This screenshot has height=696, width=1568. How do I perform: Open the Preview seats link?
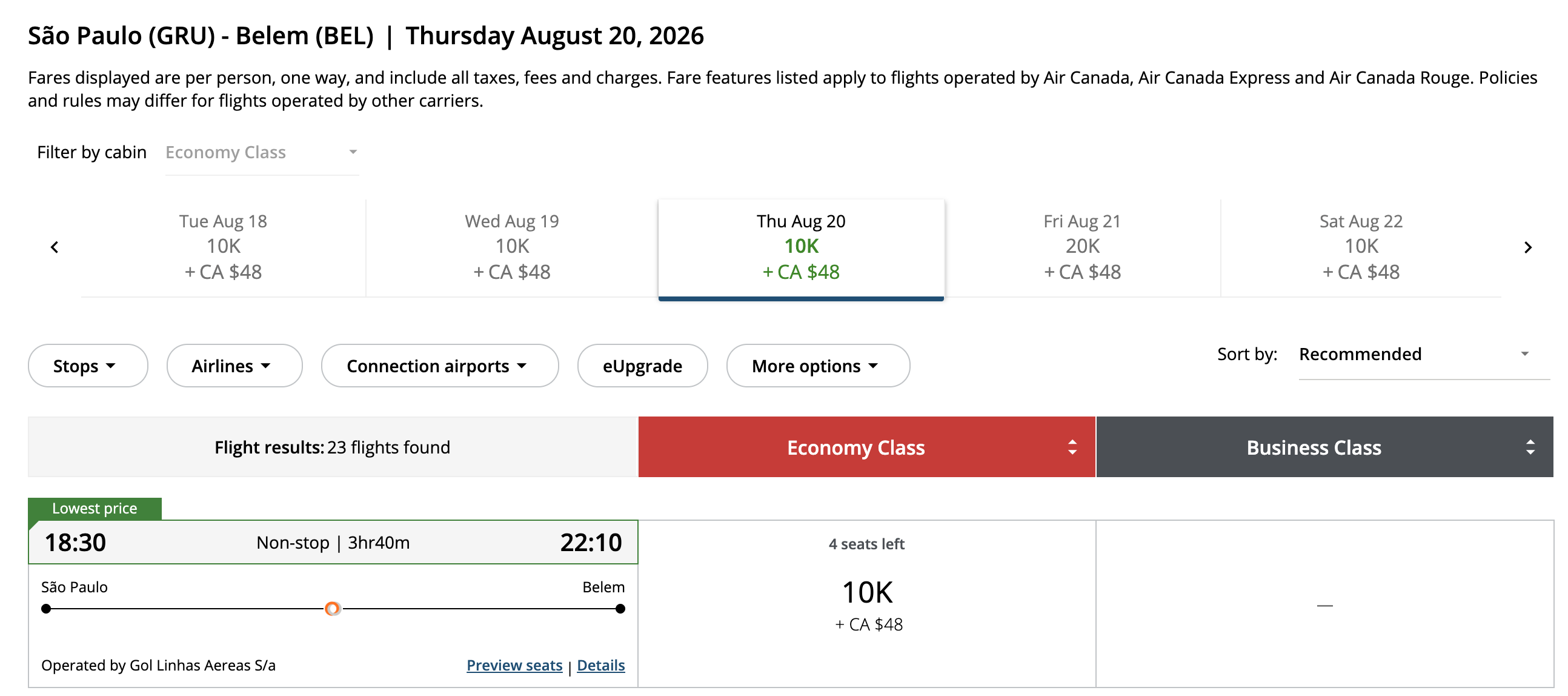coord(514,665)
